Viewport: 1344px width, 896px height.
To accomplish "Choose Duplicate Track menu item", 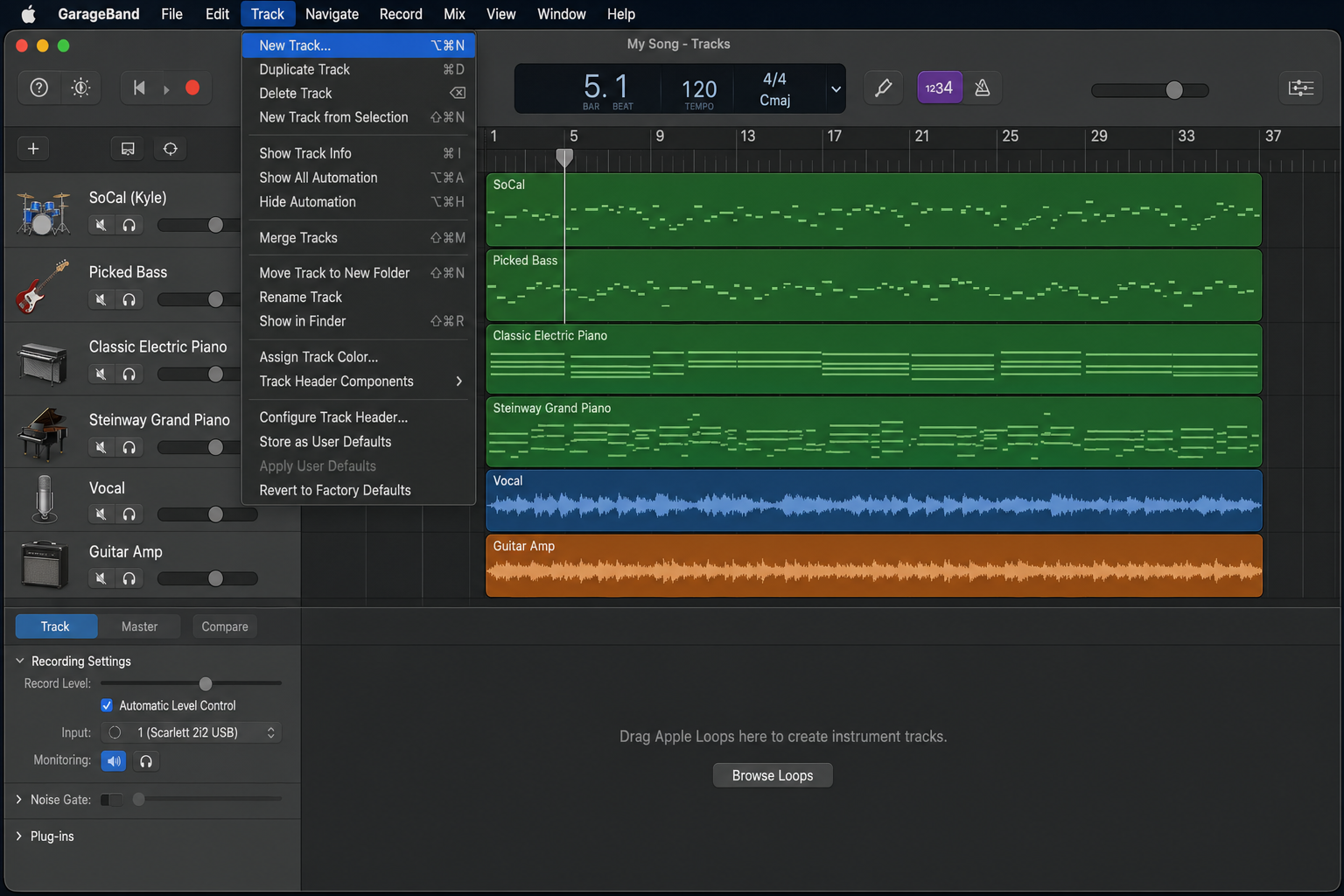I will point(360,69).
